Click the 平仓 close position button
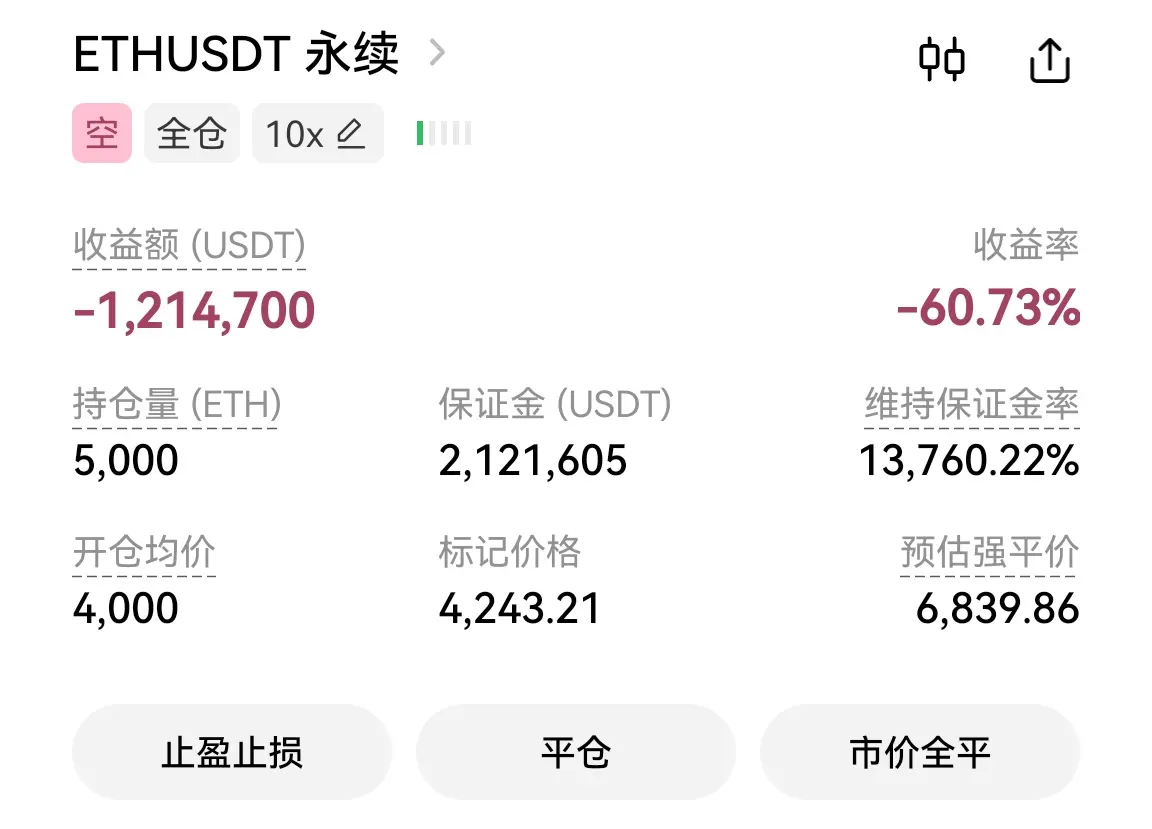1152x829 pixels. coord(576,752)
